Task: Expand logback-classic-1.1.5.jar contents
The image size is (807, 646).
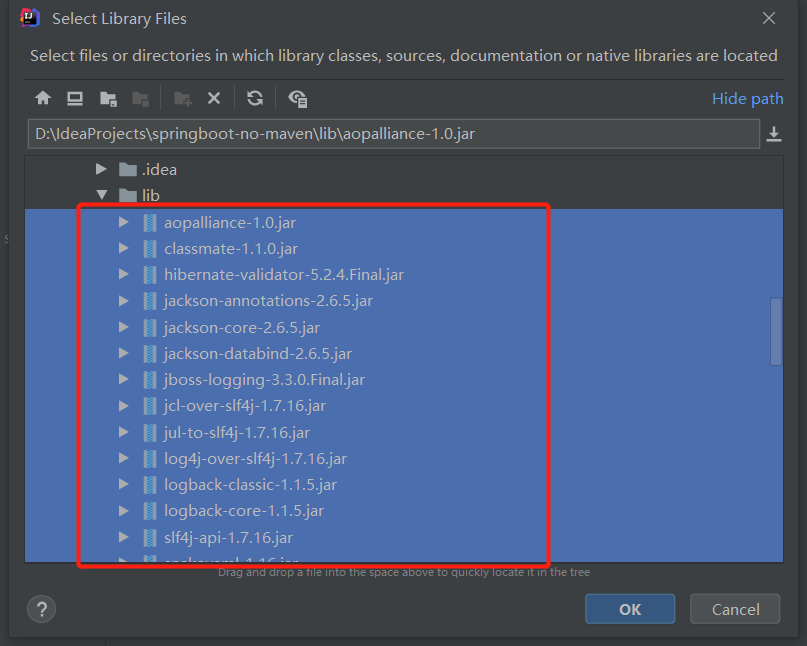Action: click(124, 484)
